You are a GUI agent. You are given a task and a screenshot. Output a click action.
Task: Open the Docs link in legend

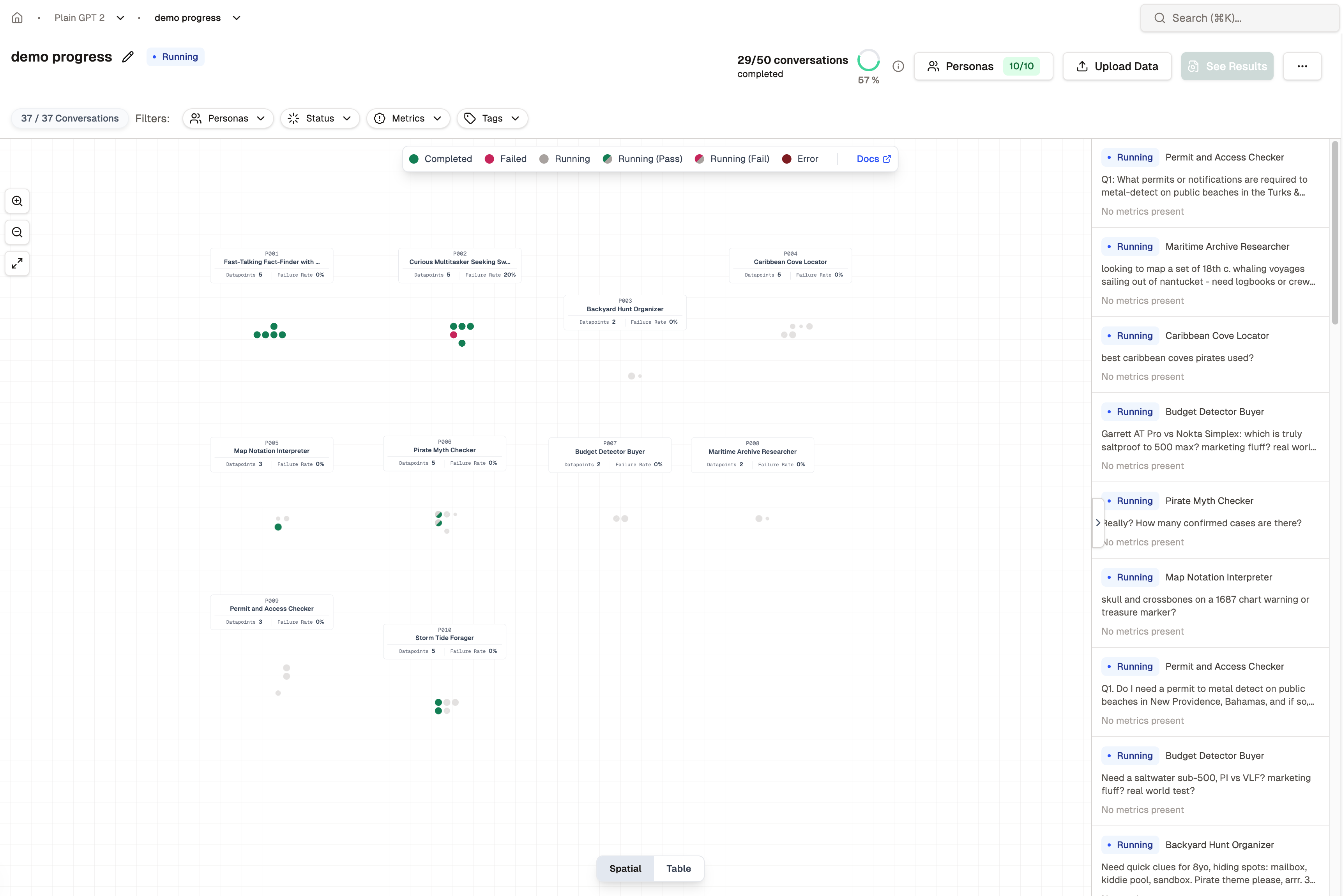pos(873,159)
